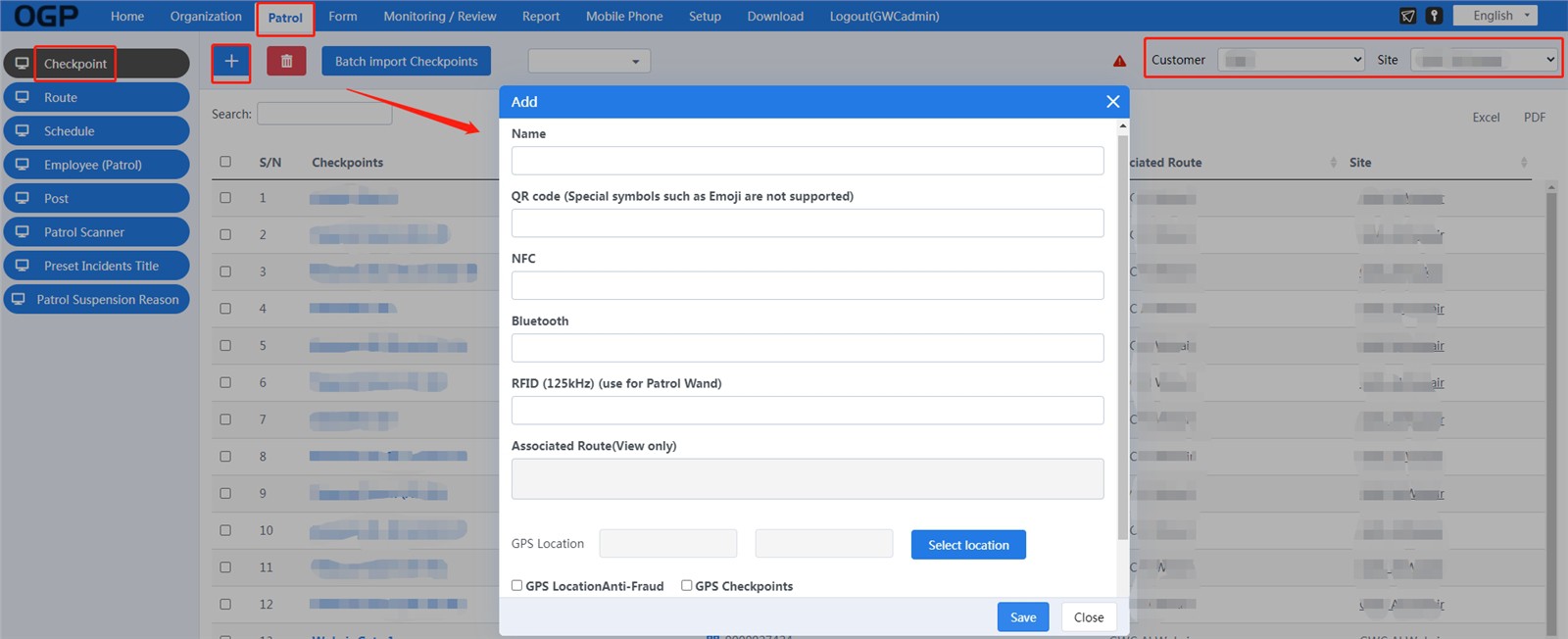Click the key icon in top bar
The height and width of the screenshot is (639, 1568).
(x=1434, y=16)
